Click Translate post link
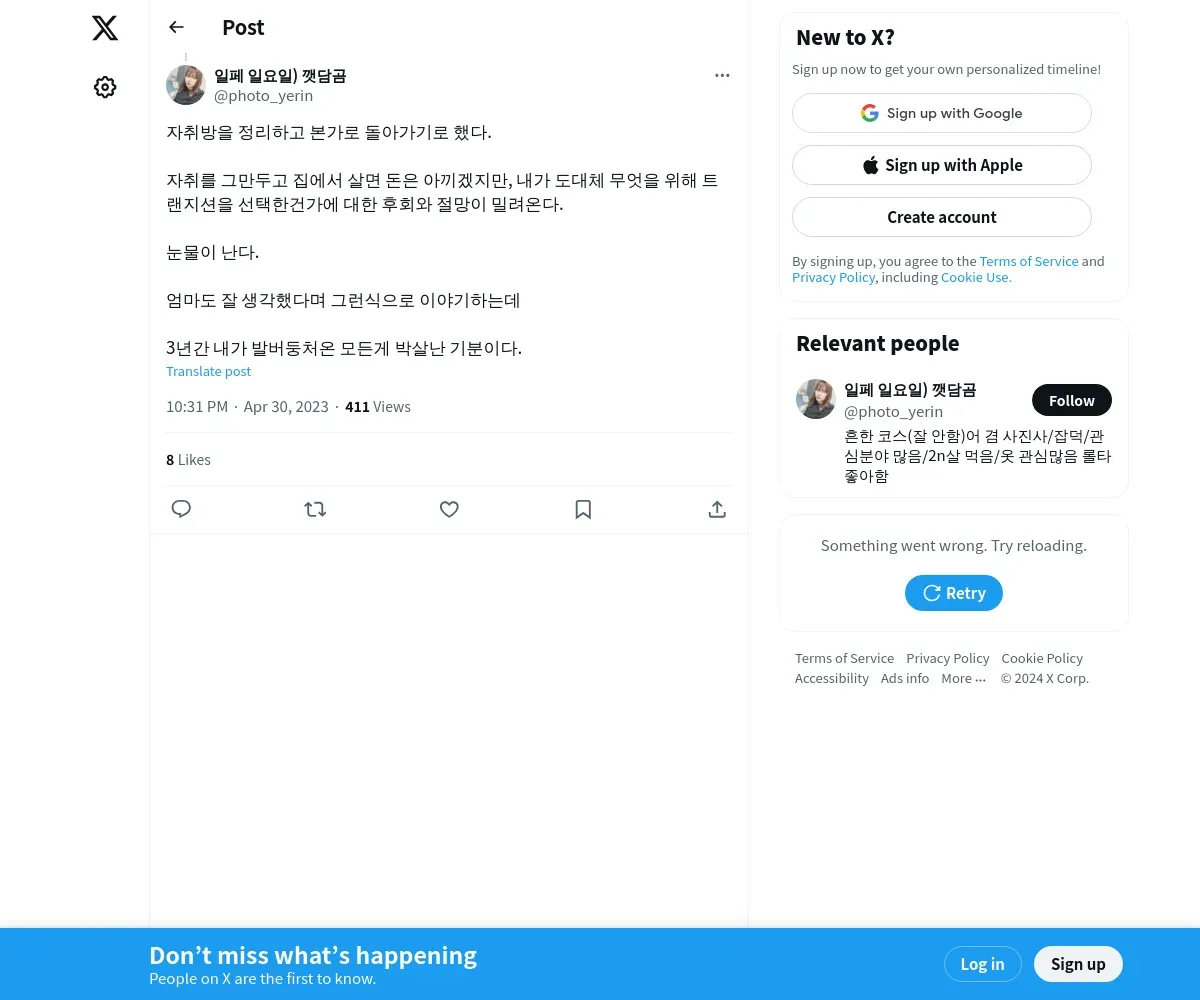 coord(208,371)
